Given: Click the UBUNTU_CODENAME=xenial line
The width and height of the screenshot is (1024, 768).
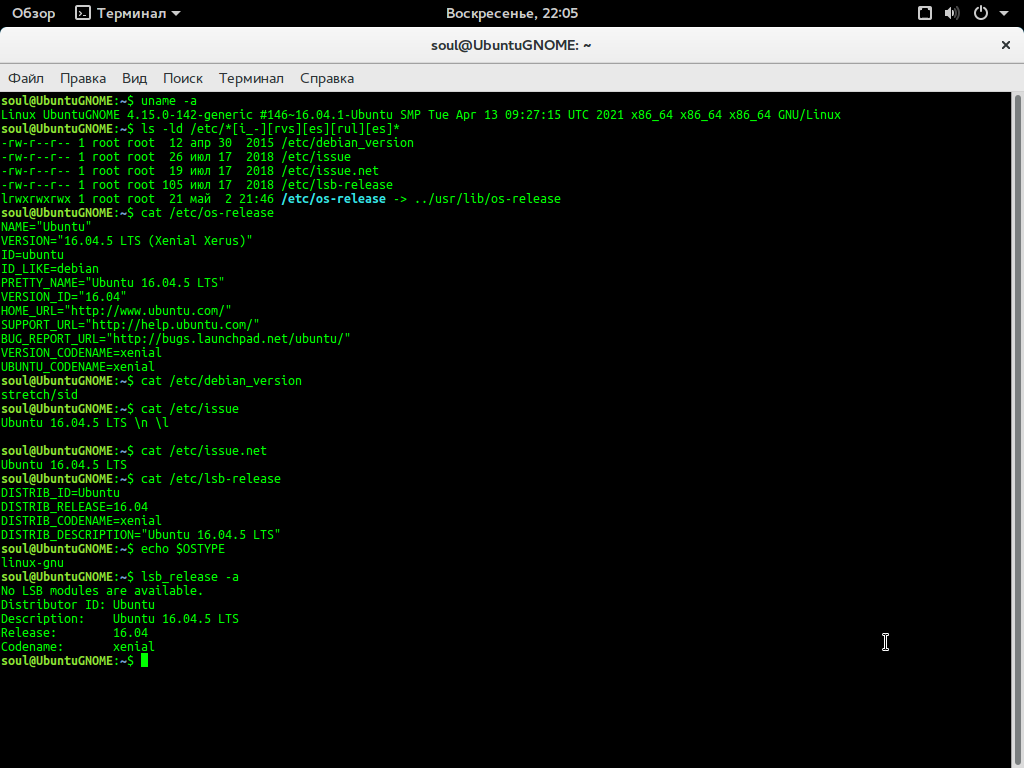Looking at the screenshot, I should coord(78,367).
